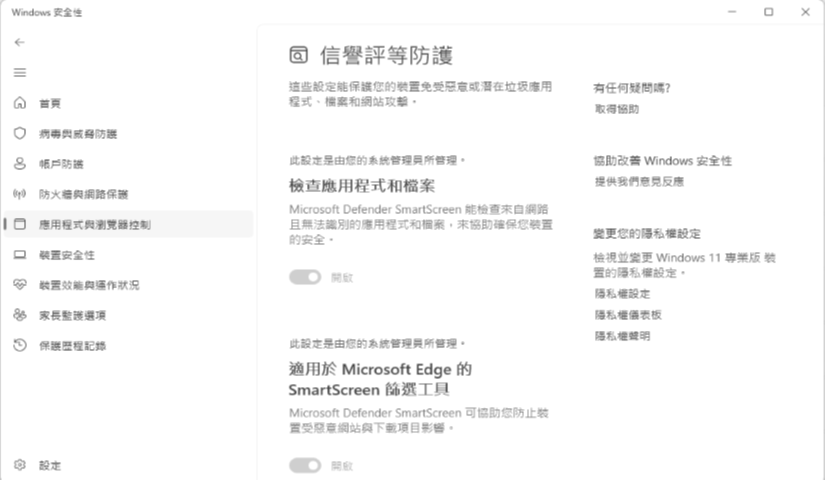Click the back arrow icon
The width and height of the screenshot is (825, 480).
click(19, 42)
